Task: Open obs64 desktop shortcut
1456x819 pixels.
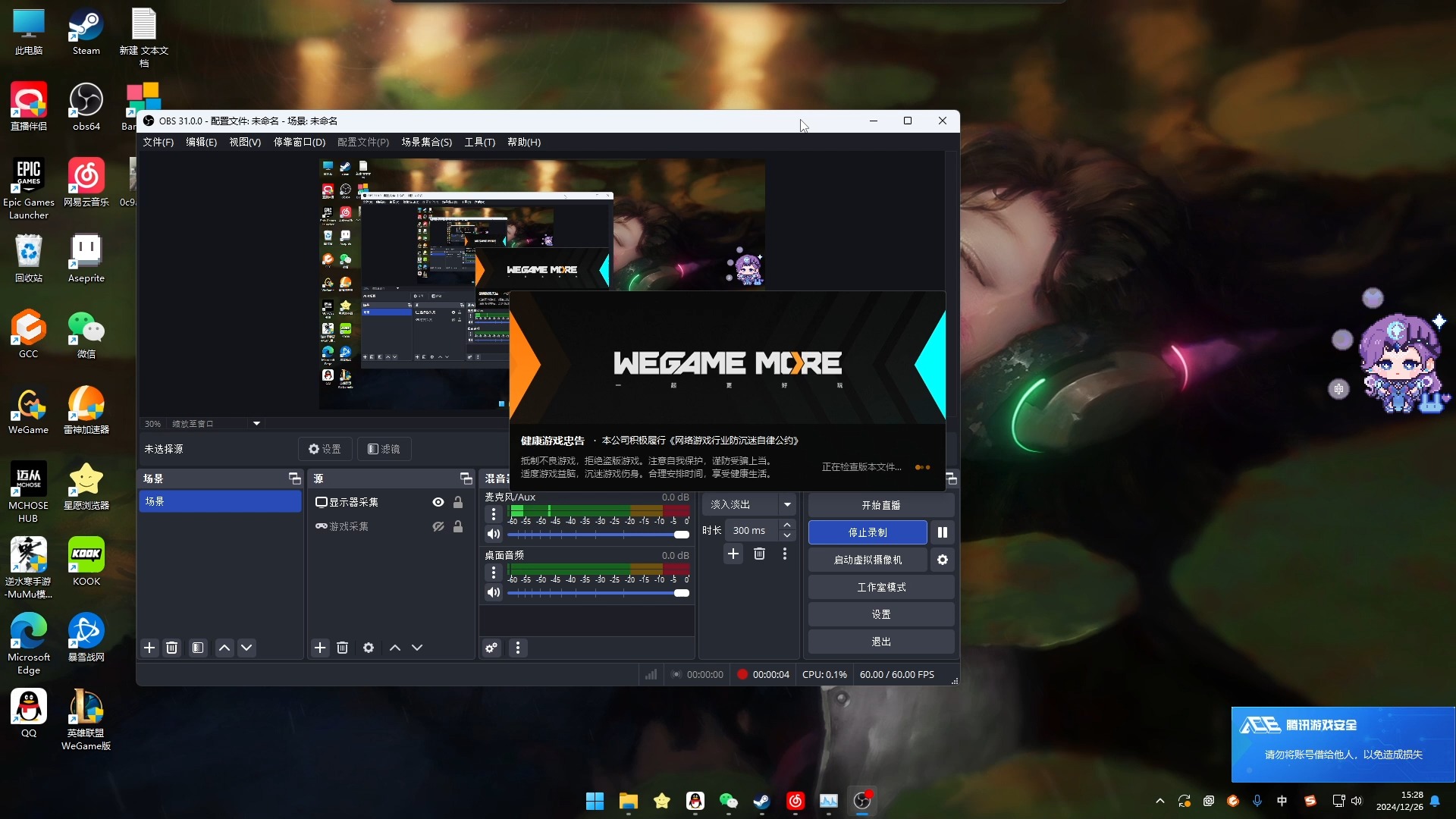Action: coord(86,107)
